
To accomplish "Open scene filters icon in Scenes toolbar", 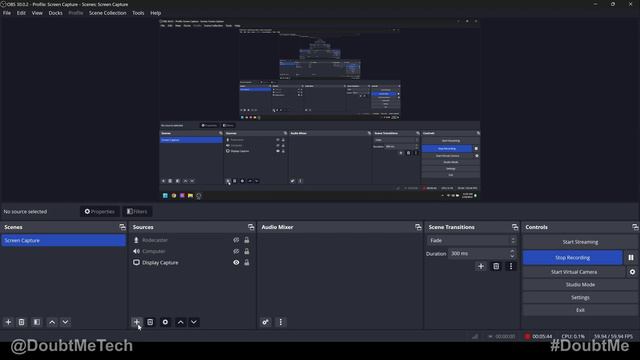I will coord(37,322).
